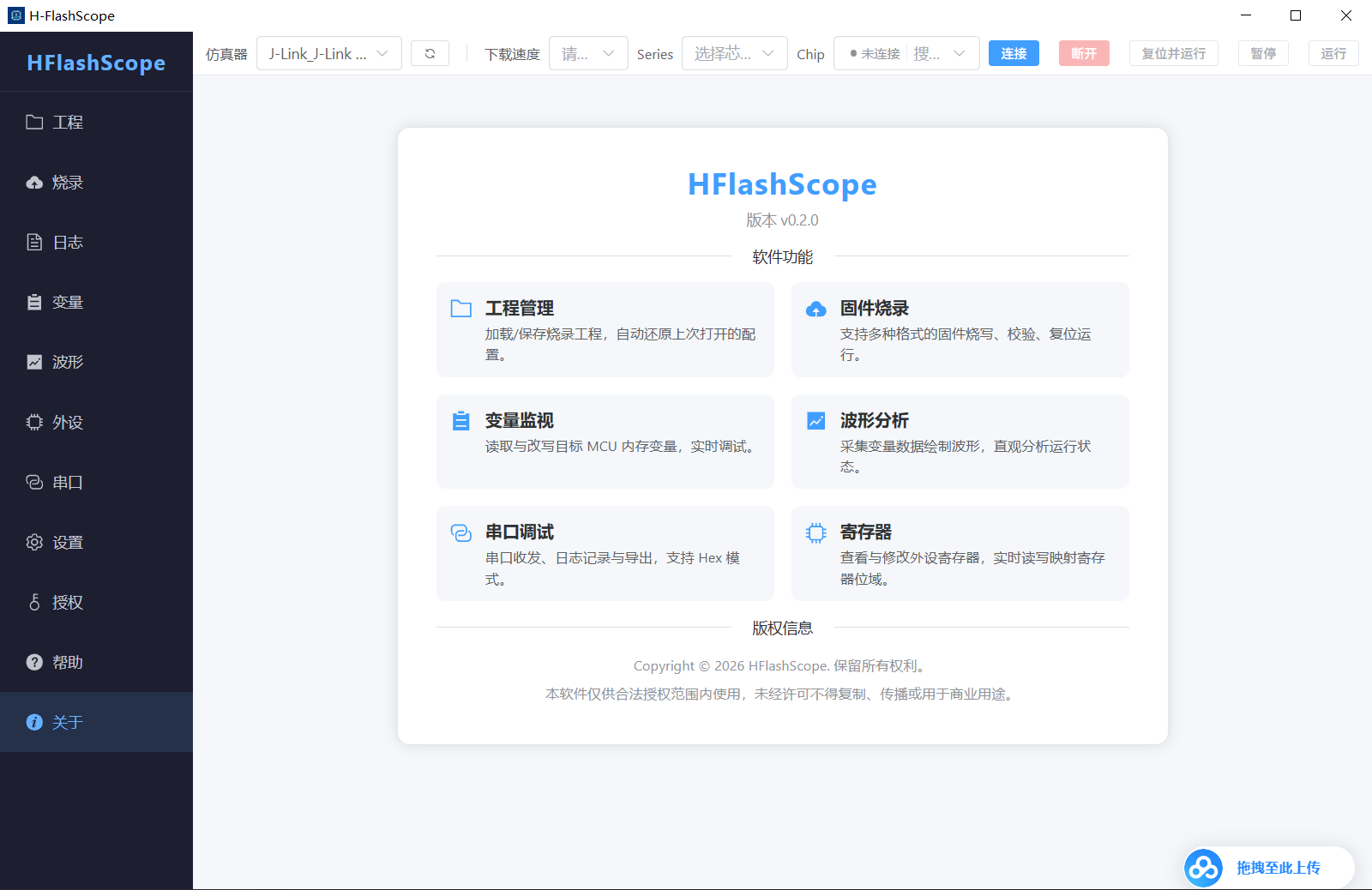Click the 软件功能 section heading

[782, 256]
